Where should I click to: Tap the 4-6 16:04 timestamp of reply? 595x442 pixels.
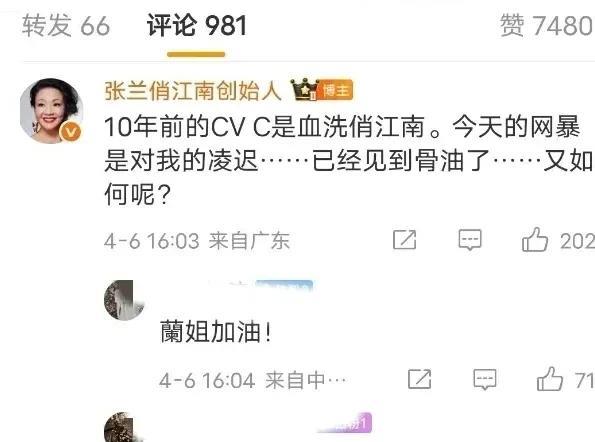tap(207, 380)
